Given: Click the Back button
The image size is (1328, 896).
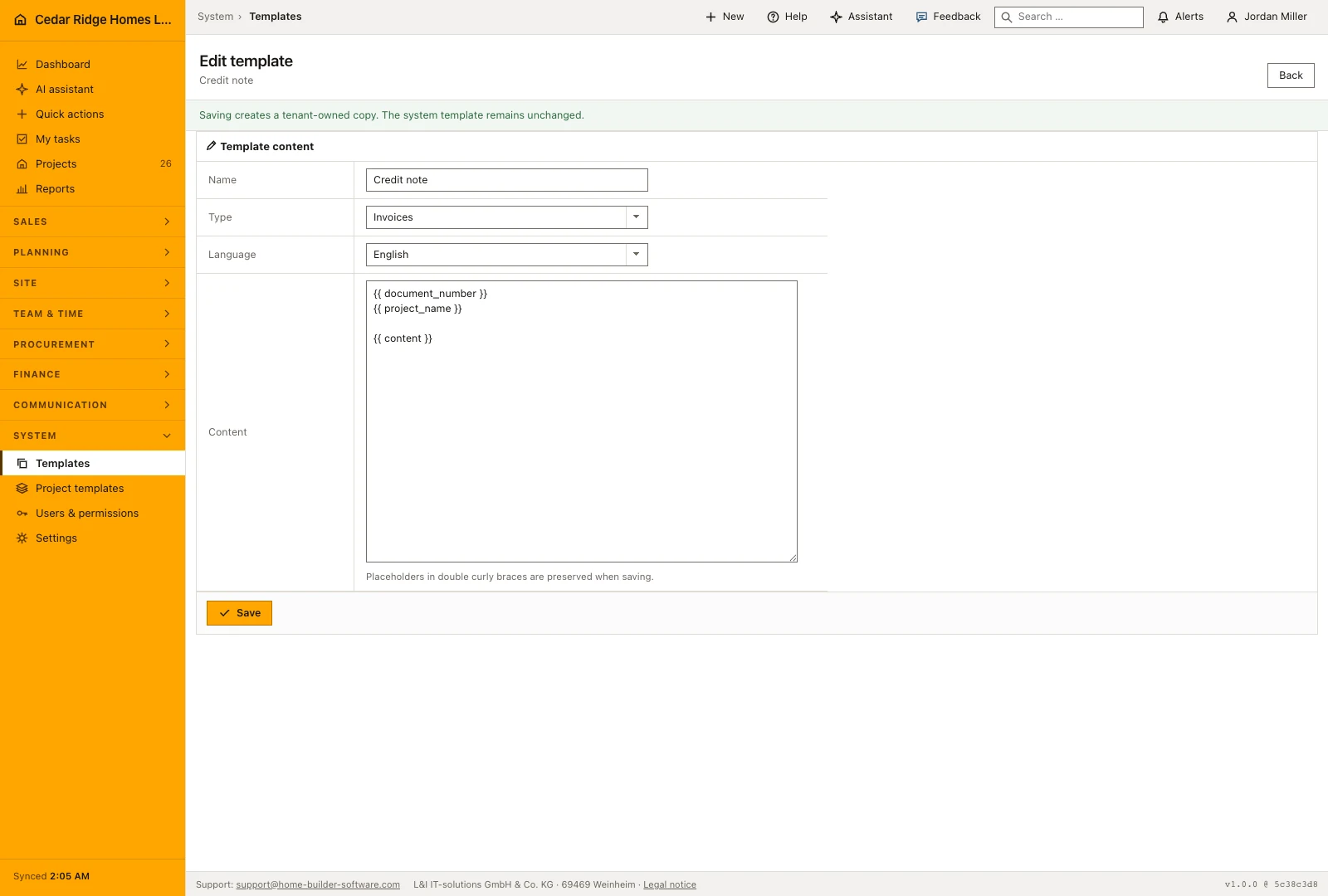Looking at the screenshot, I should point(1291,75).
